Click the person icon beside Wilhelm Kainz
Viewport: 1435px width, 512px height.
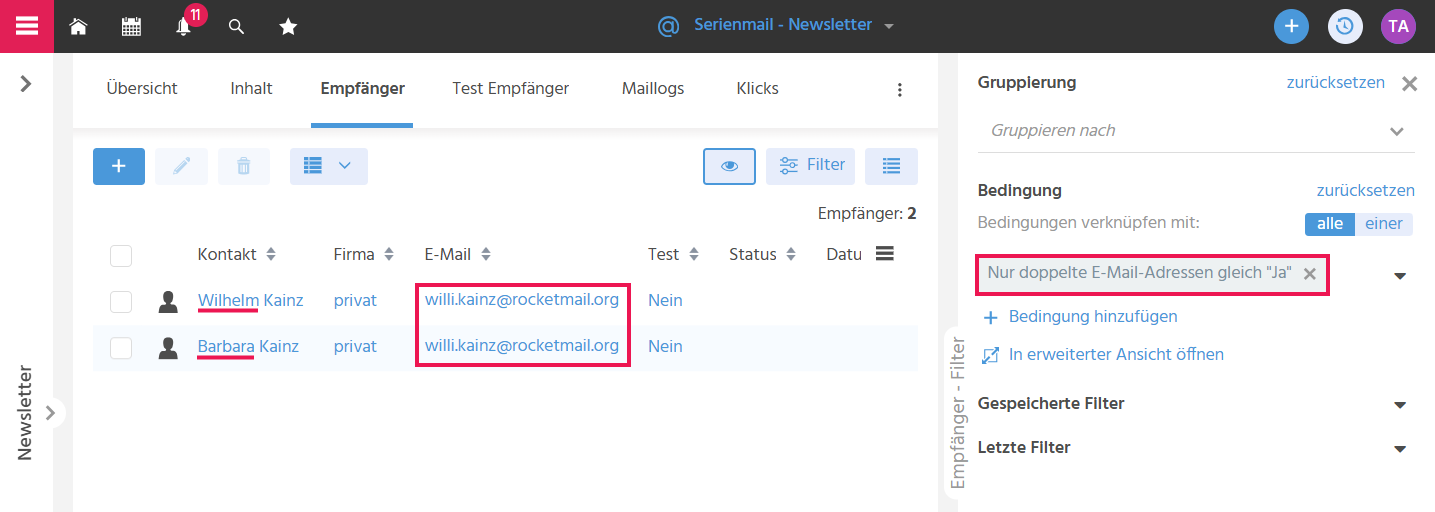pyautogui.click(x=168, y=301)
